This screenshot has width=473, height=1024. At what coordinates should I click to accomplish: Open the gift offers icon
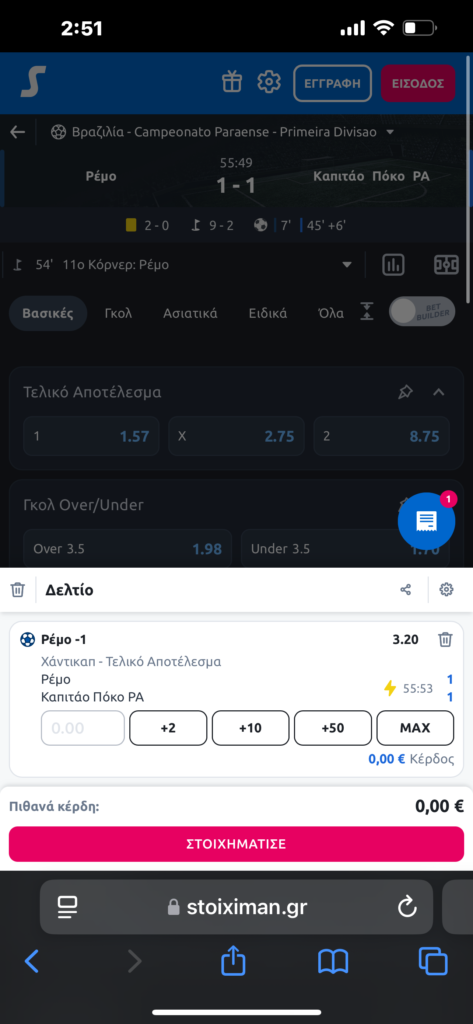tap(232, 82)
